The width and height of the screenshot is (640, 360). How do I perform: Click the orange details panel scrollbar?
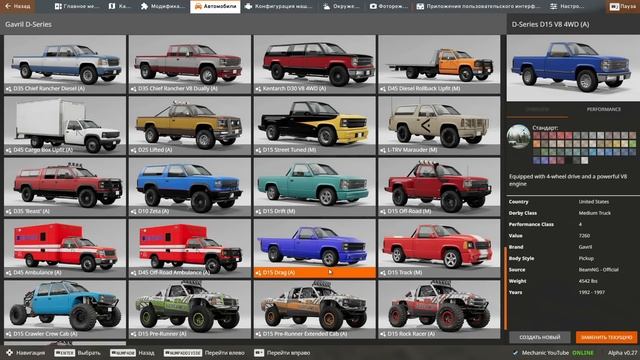pos(505,288)
